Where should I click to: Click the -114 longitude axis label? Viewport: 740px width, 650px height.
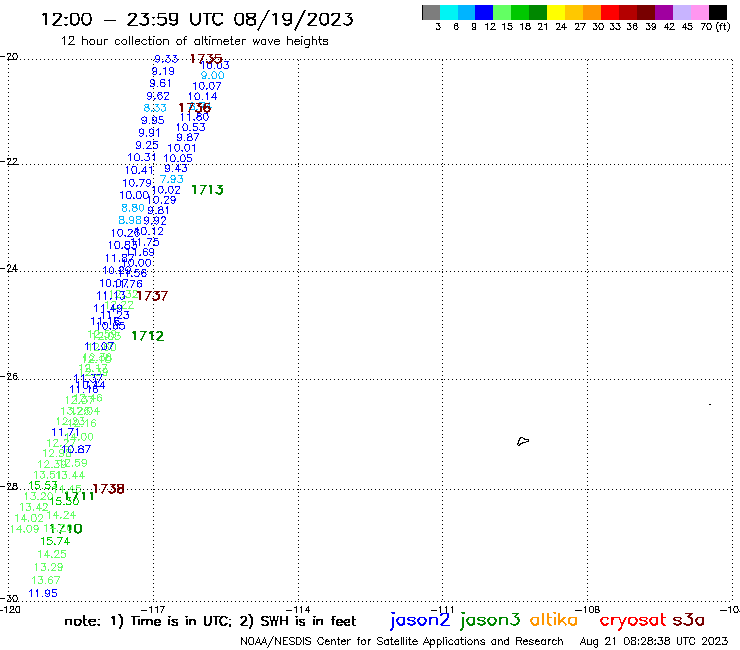[299, 609]
